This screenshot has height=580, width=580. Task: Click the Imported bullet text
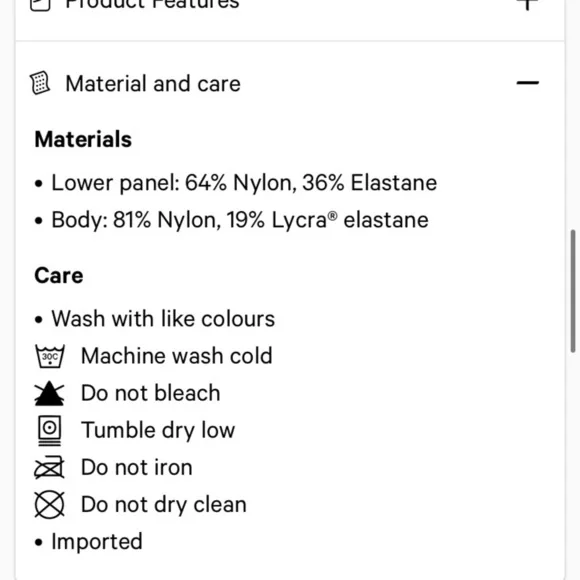(97, 542)
